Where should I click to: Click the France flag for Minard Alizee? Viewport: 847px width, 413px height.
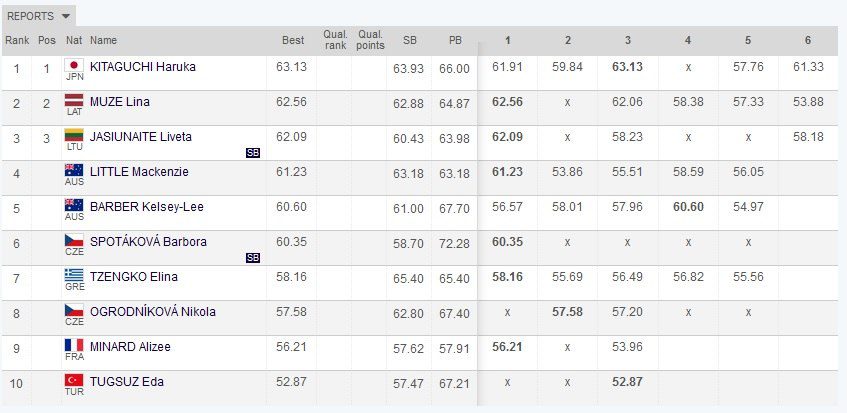74,345
